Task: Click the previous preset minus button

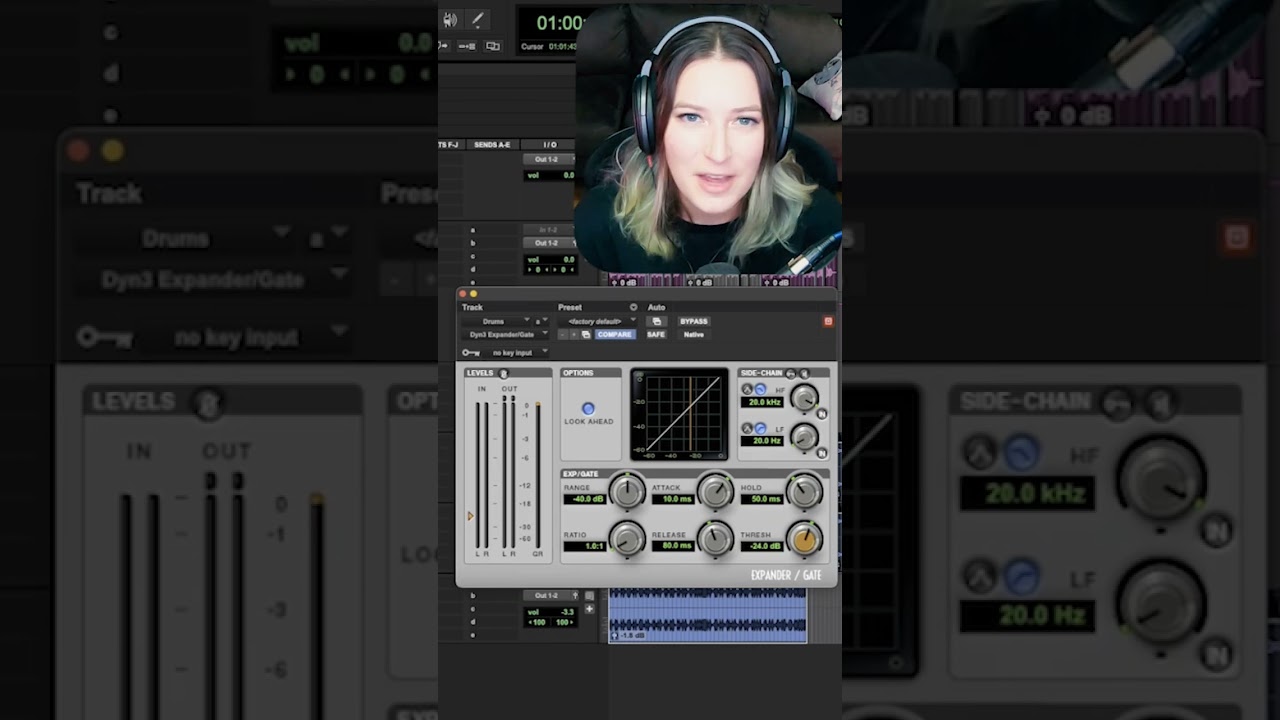Action: tap(563, 335)
